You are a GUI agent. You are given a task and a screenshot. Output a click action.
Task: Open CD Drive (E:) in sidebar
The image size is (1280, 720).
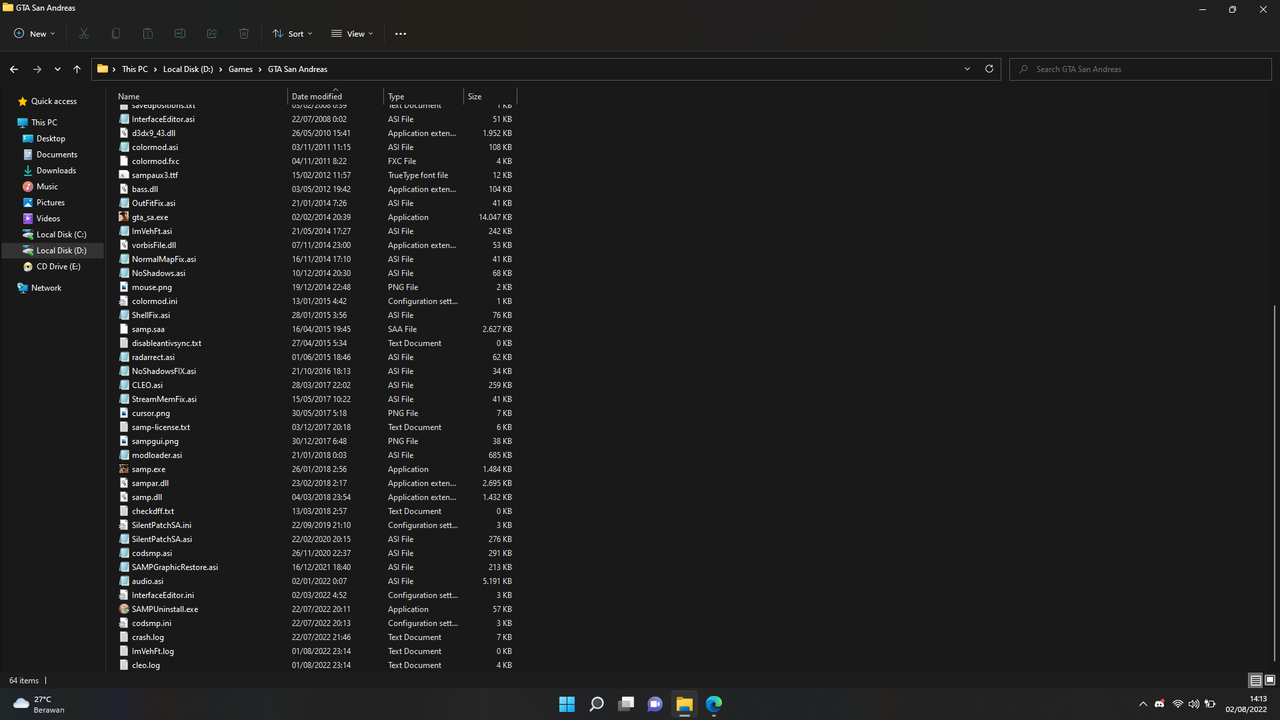point(58,267)
